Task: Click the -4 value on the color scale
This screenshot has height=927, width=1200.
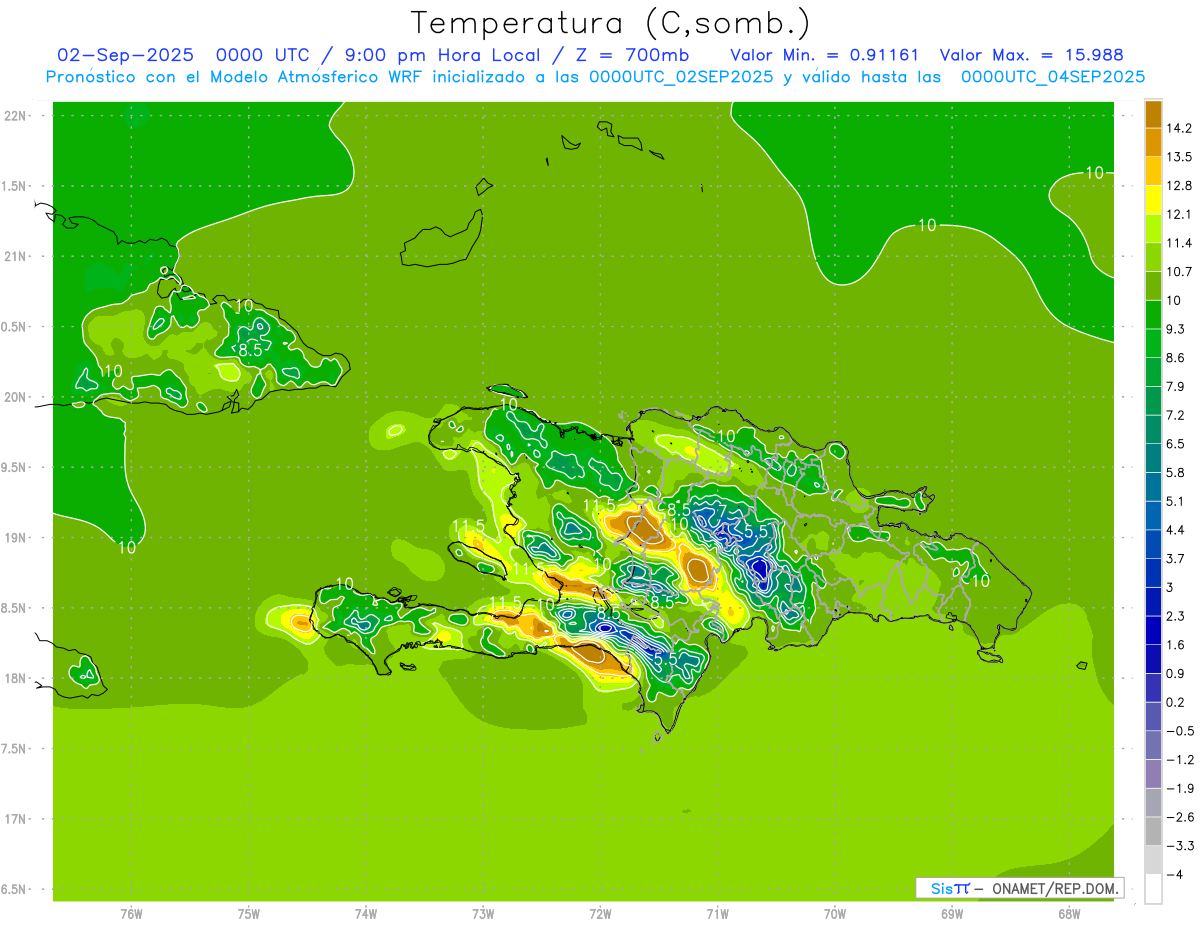Action: pos(1174,874)
